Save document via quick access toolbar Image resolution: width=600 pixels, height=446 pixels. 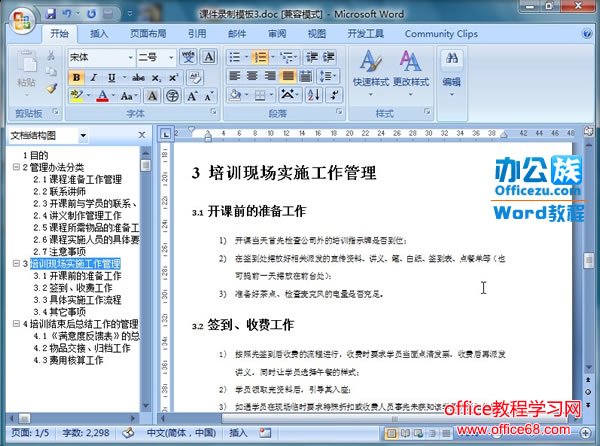click(x=51, y=14)
